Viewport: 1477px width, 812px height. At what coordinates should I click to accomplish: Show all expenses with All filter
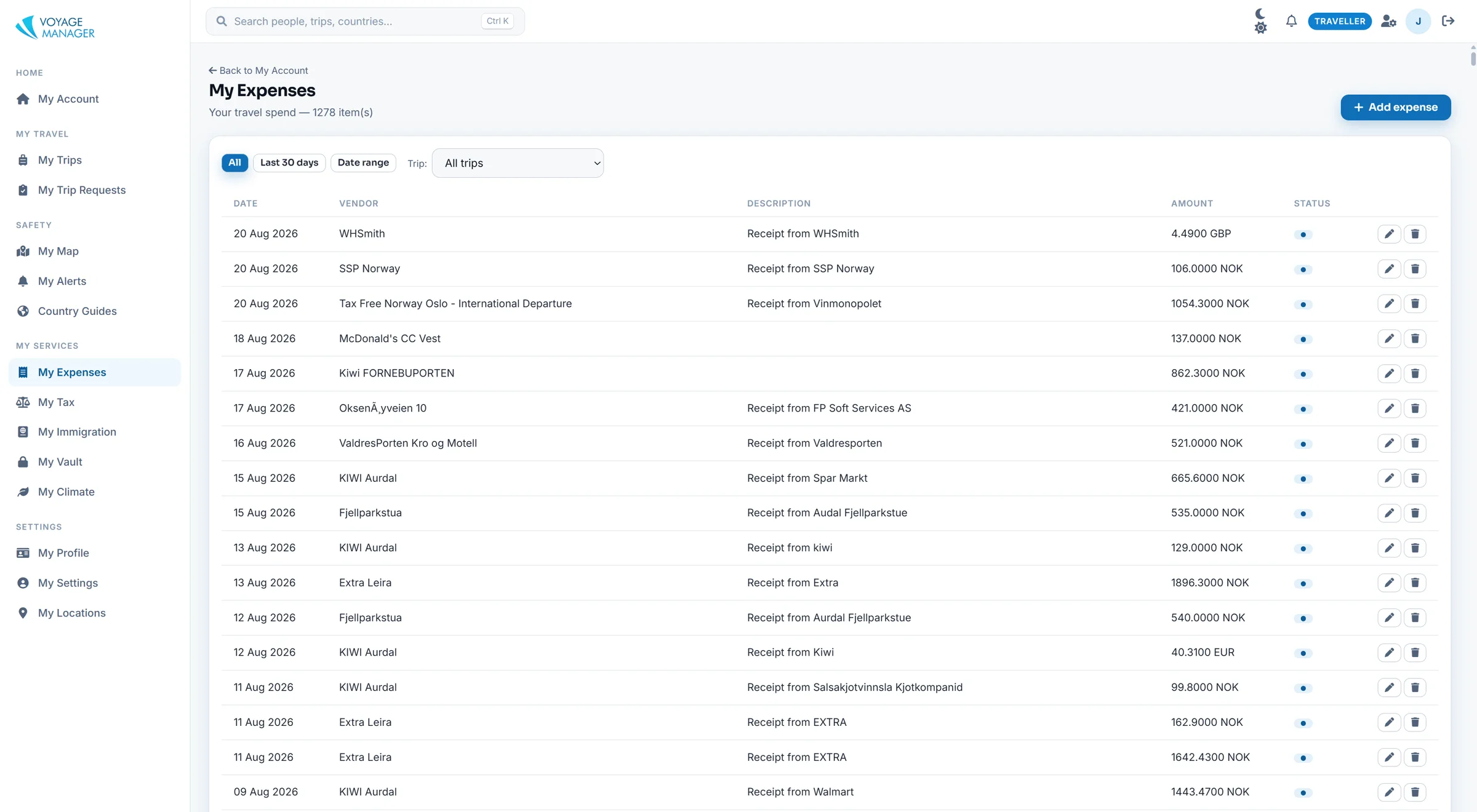point(234,163)
